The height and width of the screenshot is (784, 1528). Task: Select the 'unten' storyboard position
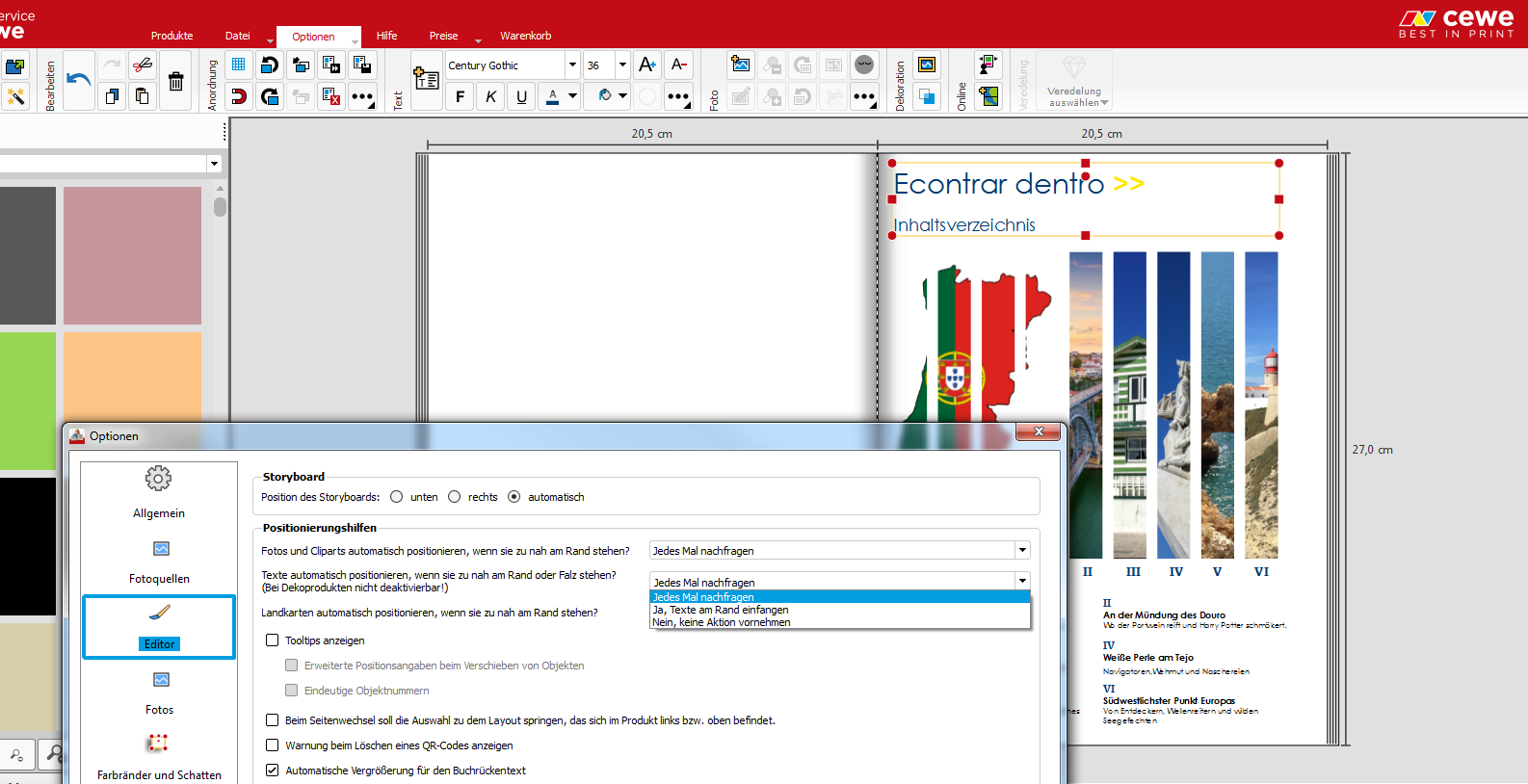tap(397, 497)
